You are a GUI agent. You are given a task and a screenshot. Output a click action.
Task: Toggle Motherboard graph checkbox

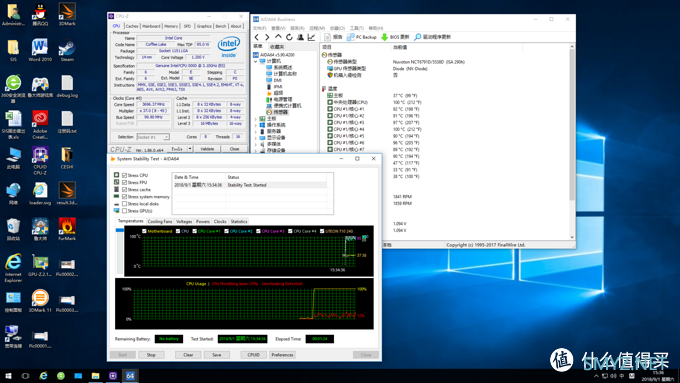click(144, 231)
